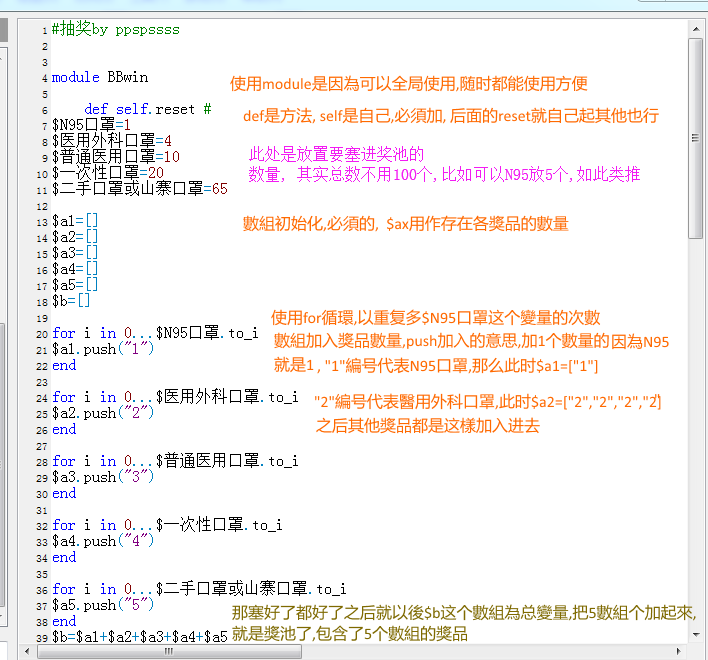Click 'end' on line 34

(x=64, y=558)
